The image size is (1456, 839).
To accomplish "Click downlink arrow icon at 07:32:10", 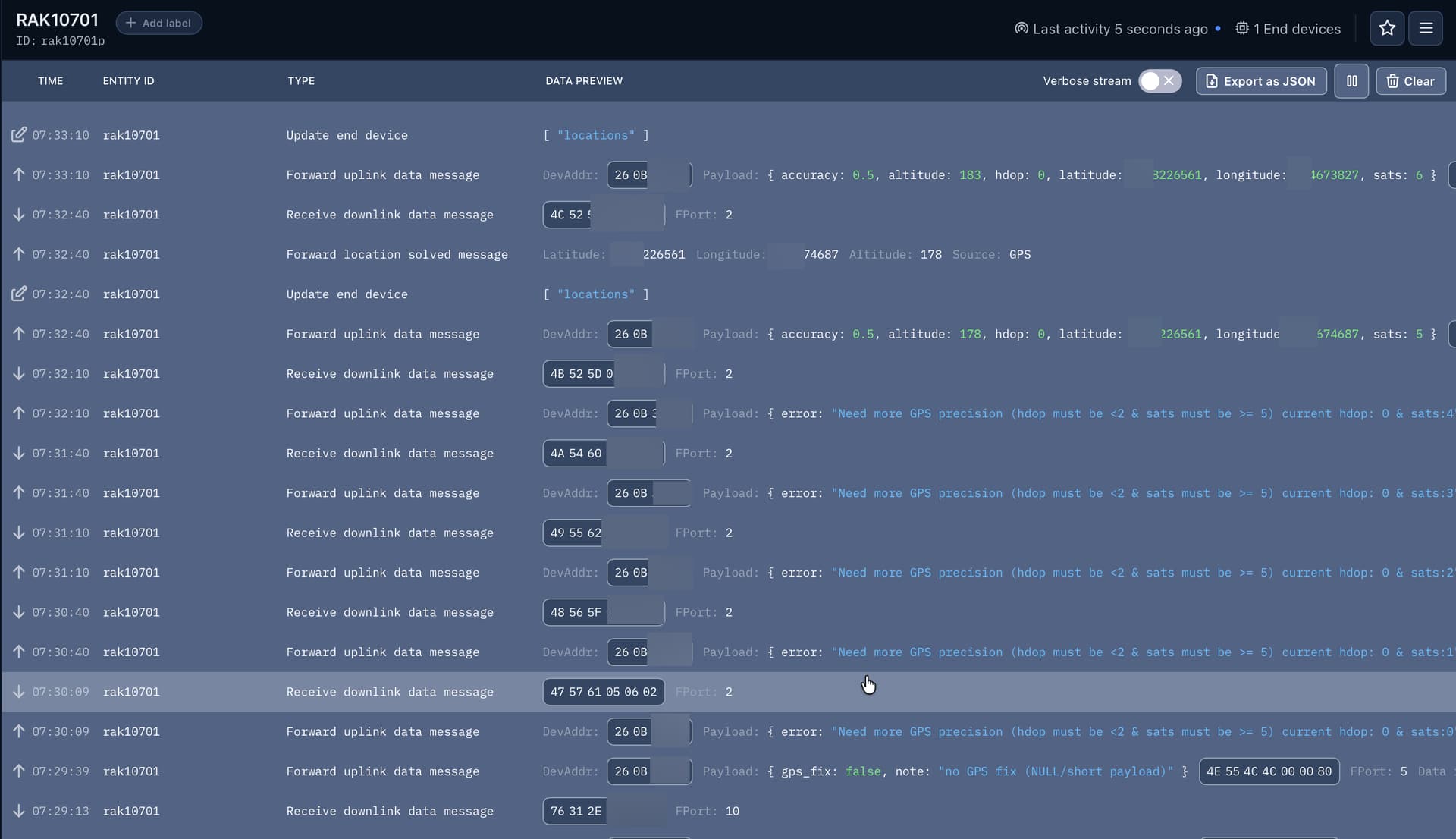I will (19, 374).
